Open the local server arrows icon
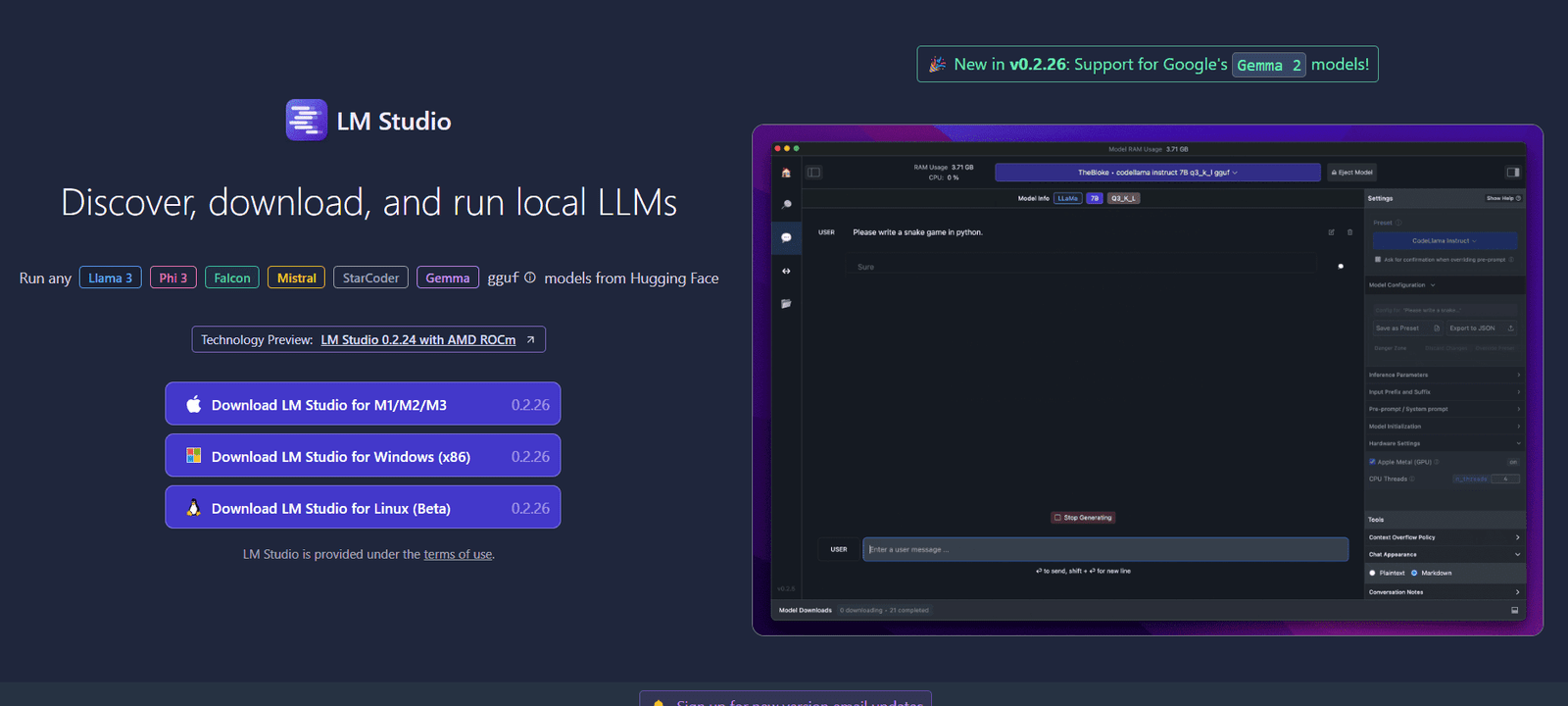 pos(786,271)
